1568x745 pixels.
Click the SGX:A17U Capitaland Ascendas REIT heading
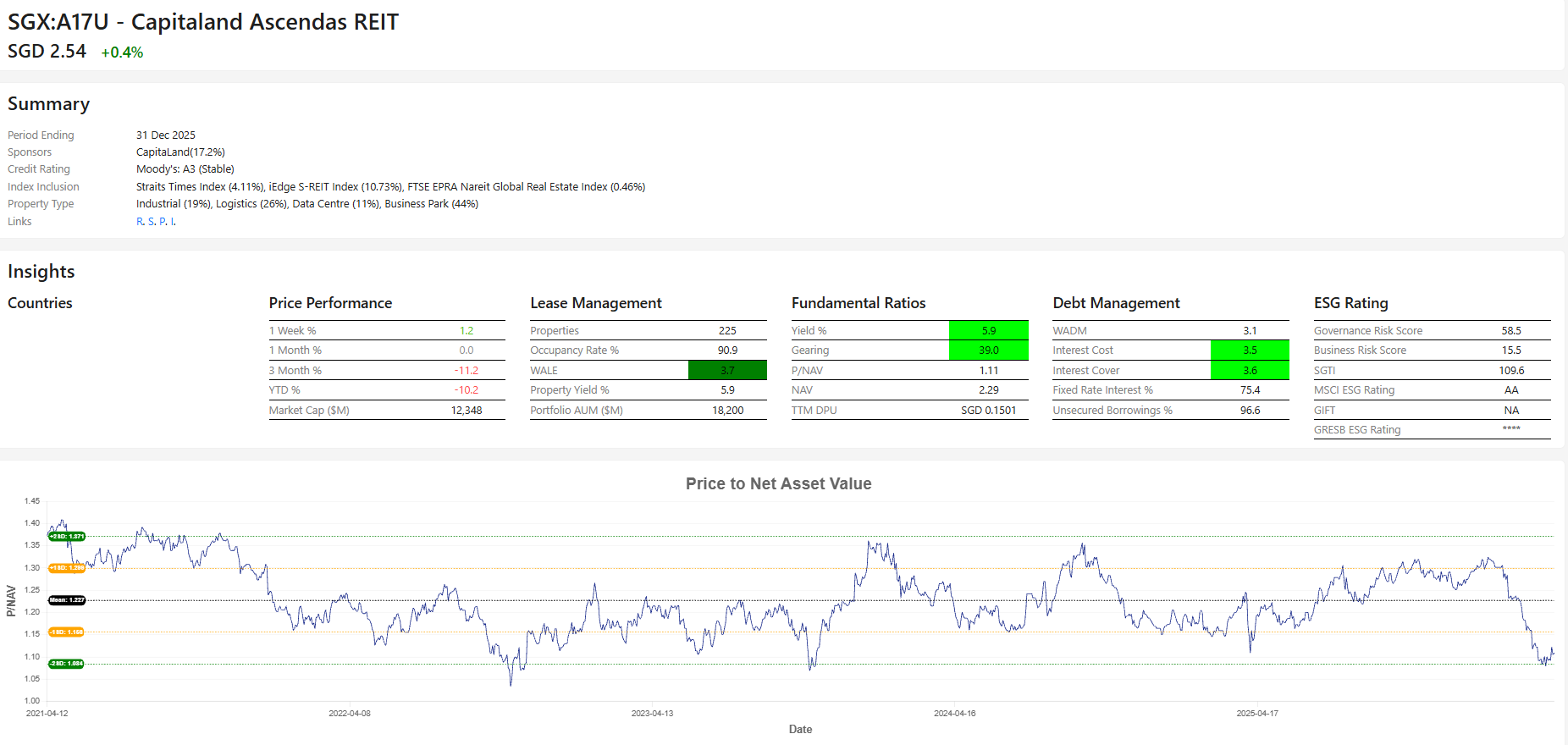203,22
